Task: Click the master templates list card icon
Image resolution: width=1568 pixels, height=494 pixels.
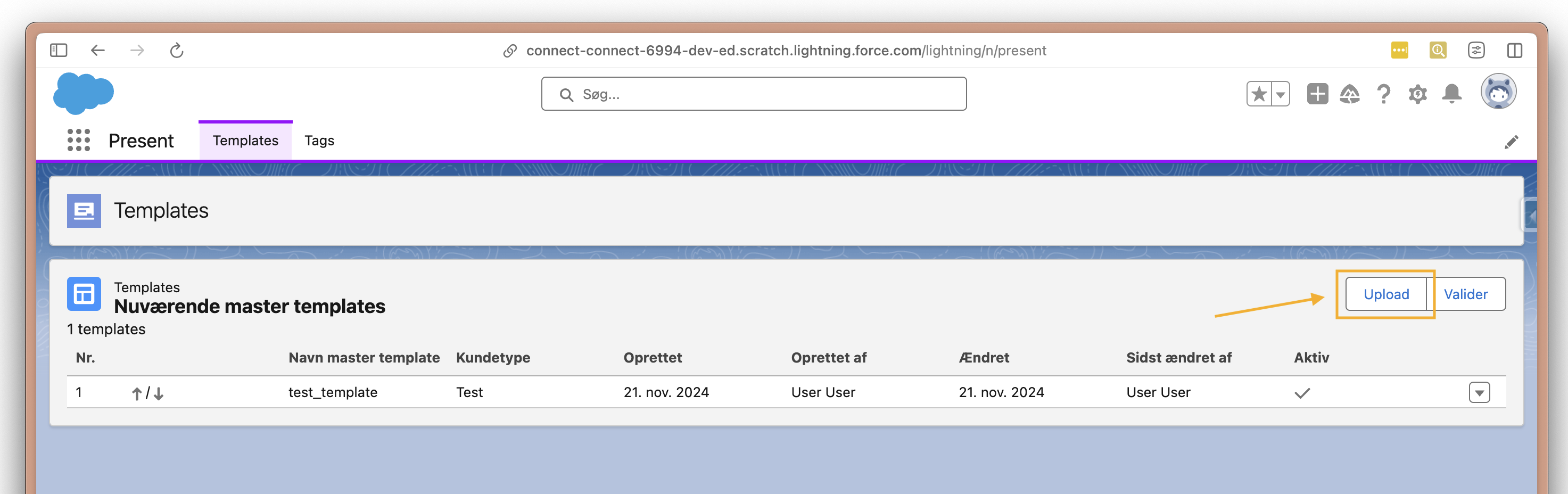Action: pos(84,294)
